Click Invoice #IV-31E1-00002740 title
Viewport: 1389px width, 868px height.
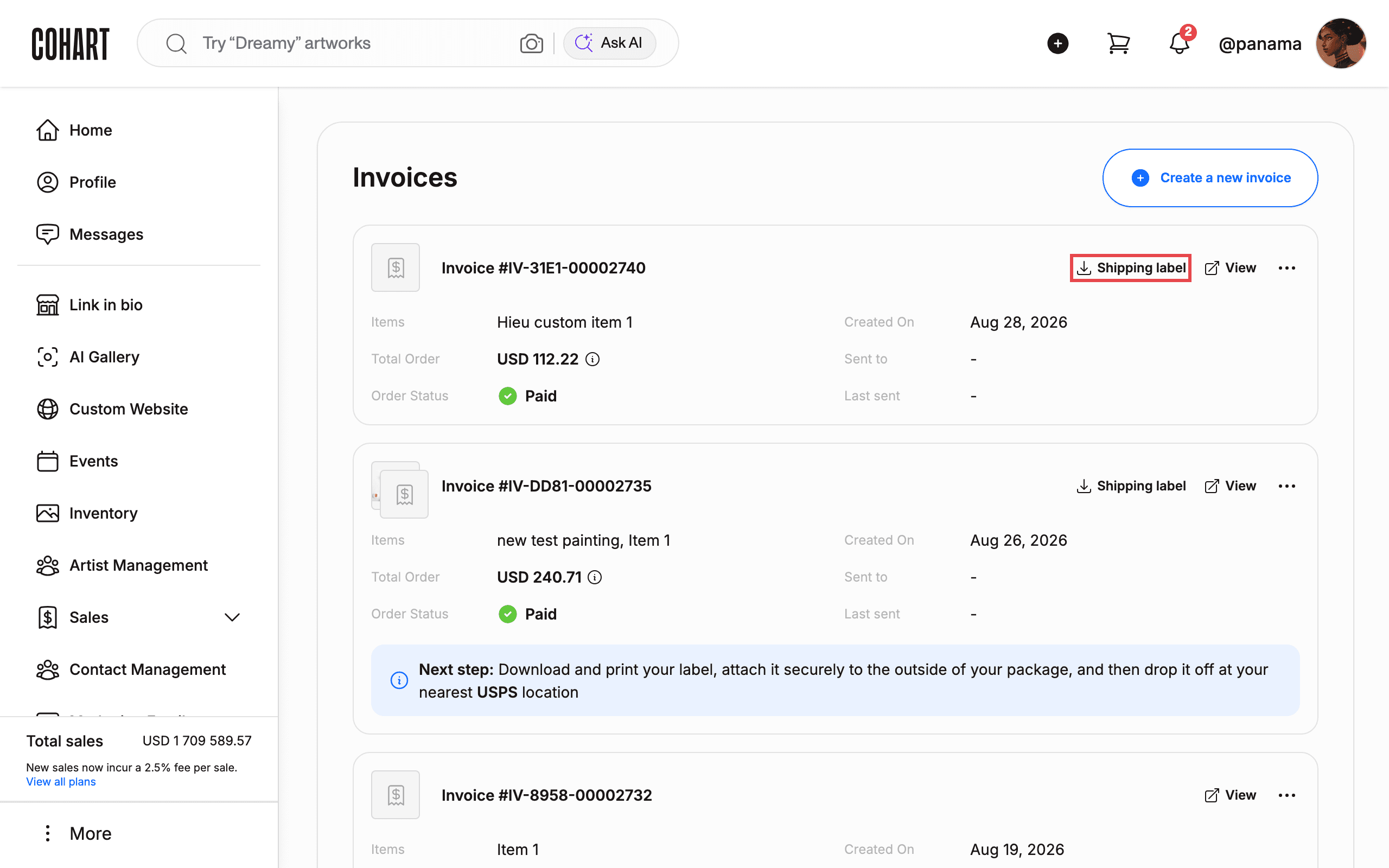543,268
